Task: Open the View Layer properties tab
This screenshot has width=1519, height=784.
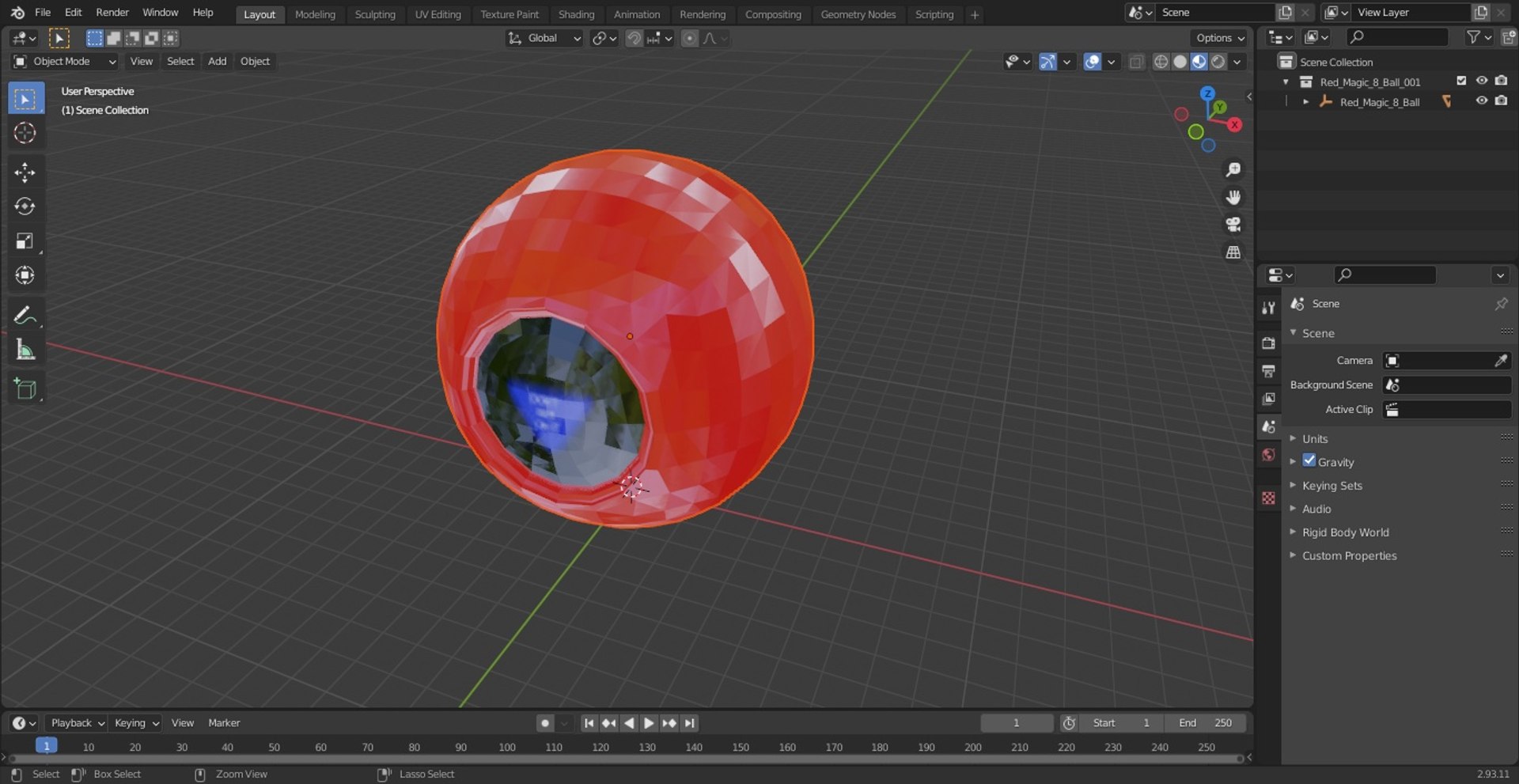Action: click(1268, 399)
